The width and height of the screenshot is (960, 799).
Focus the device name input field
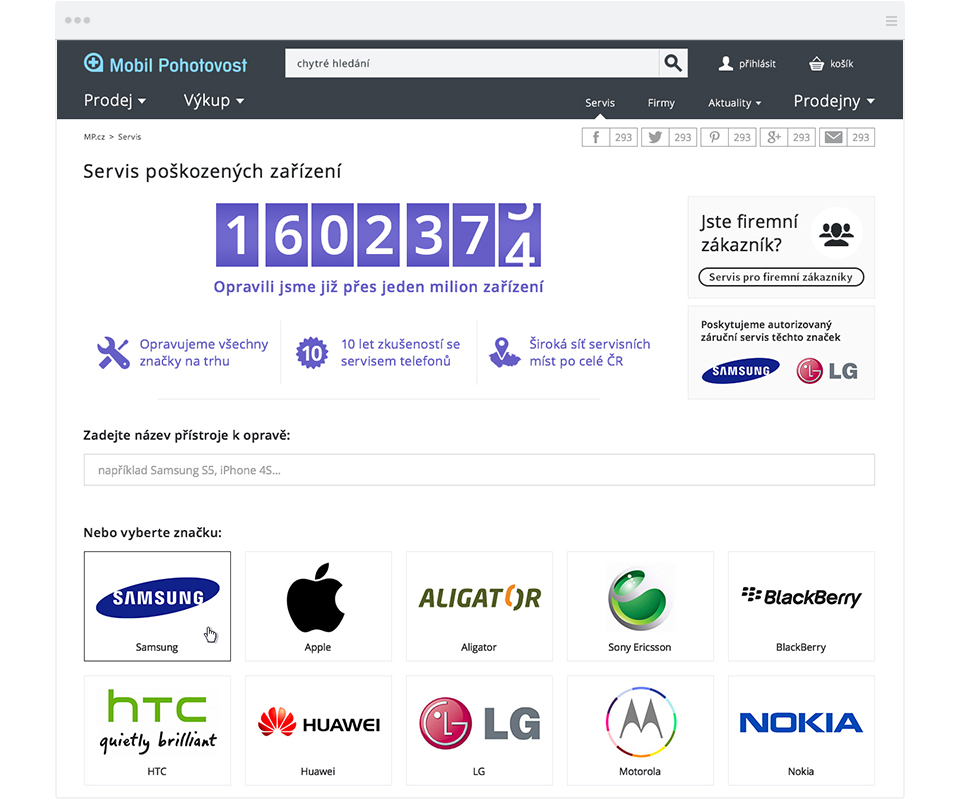(479, 470)
